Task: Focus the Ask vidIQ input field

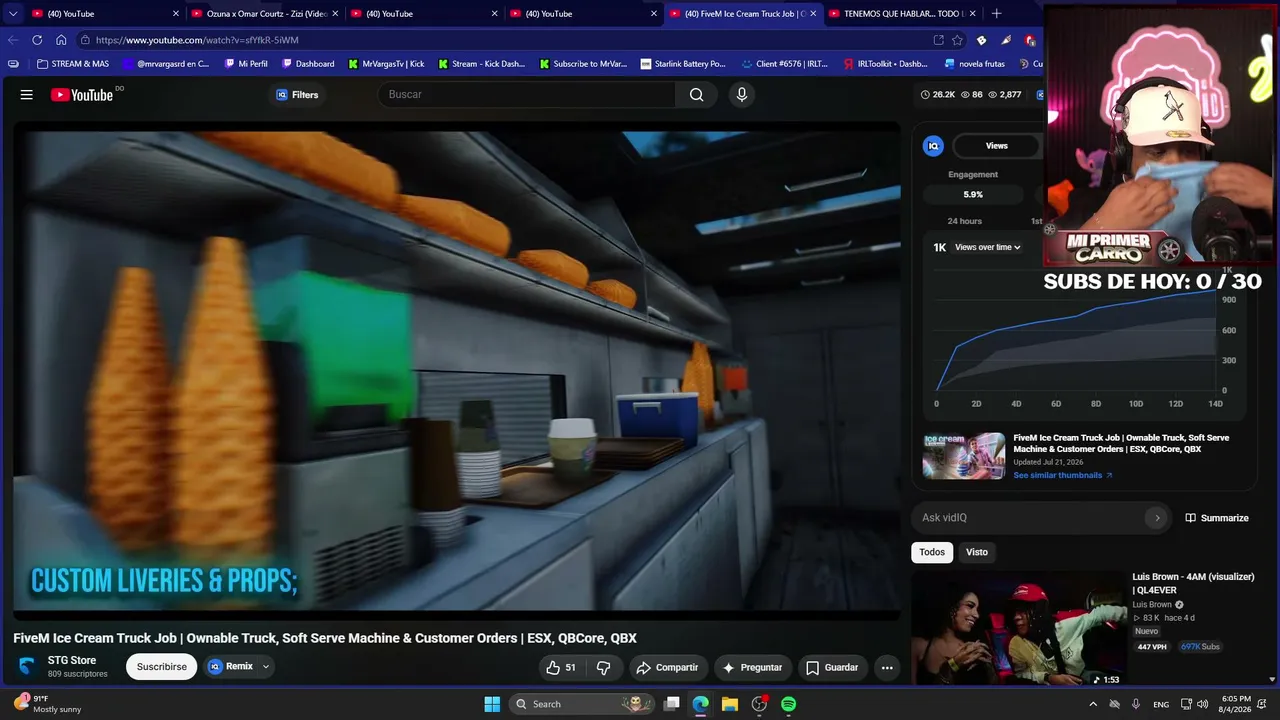Action: click(1033, 518)
